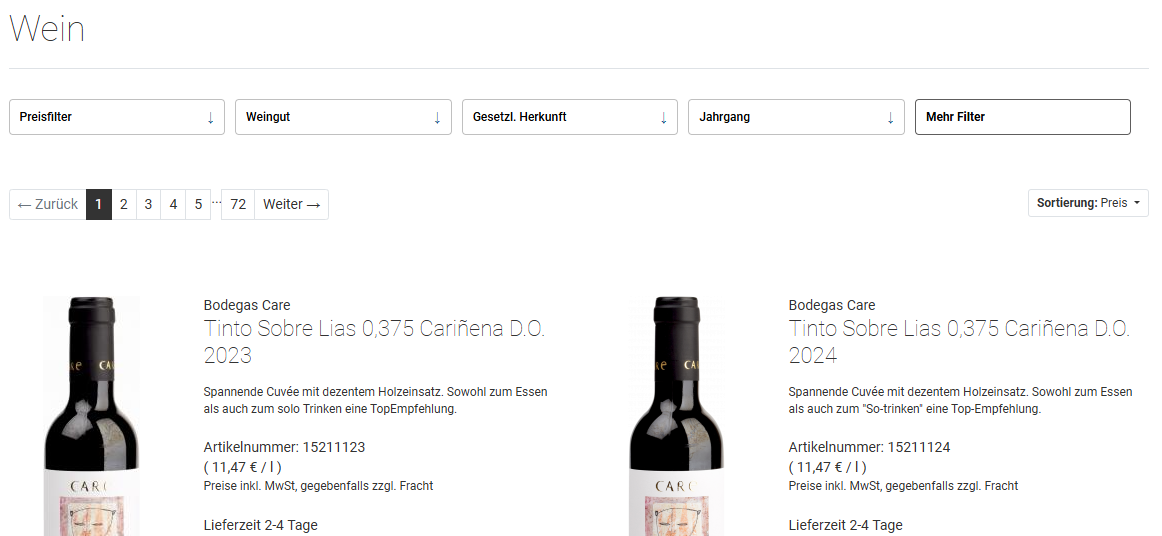Go to previous page with Zurück
The image size is (1162, 536).
(x=48, y=204)
